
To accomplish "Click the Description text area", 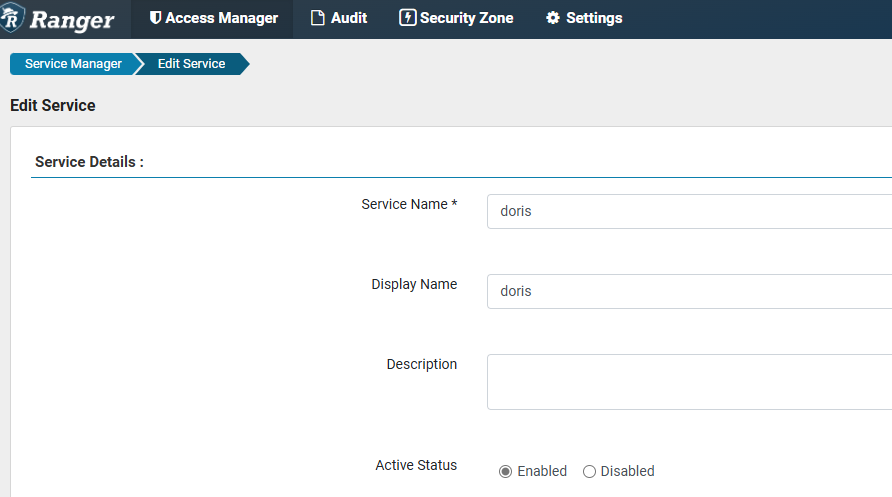I will [688, 381].
